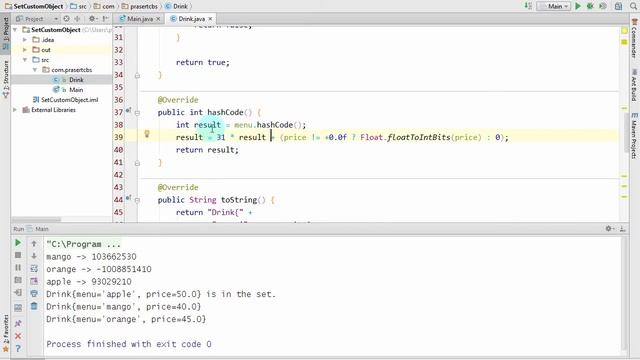
Task: Go up the stack trace arrow
Action: click(34, 244)
